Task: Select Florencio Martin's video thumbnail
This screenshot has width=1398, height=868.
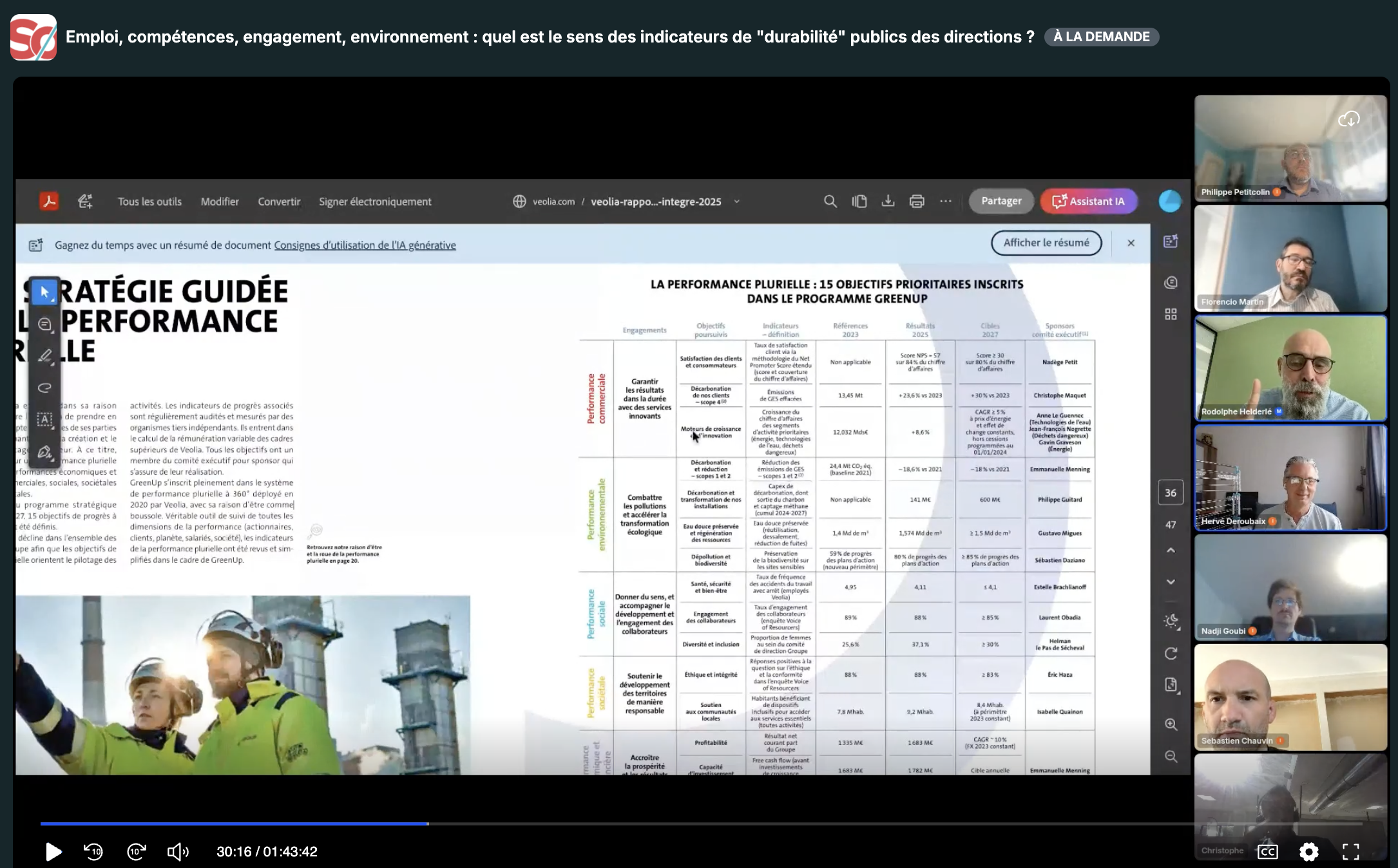Action: point(1290,258)
